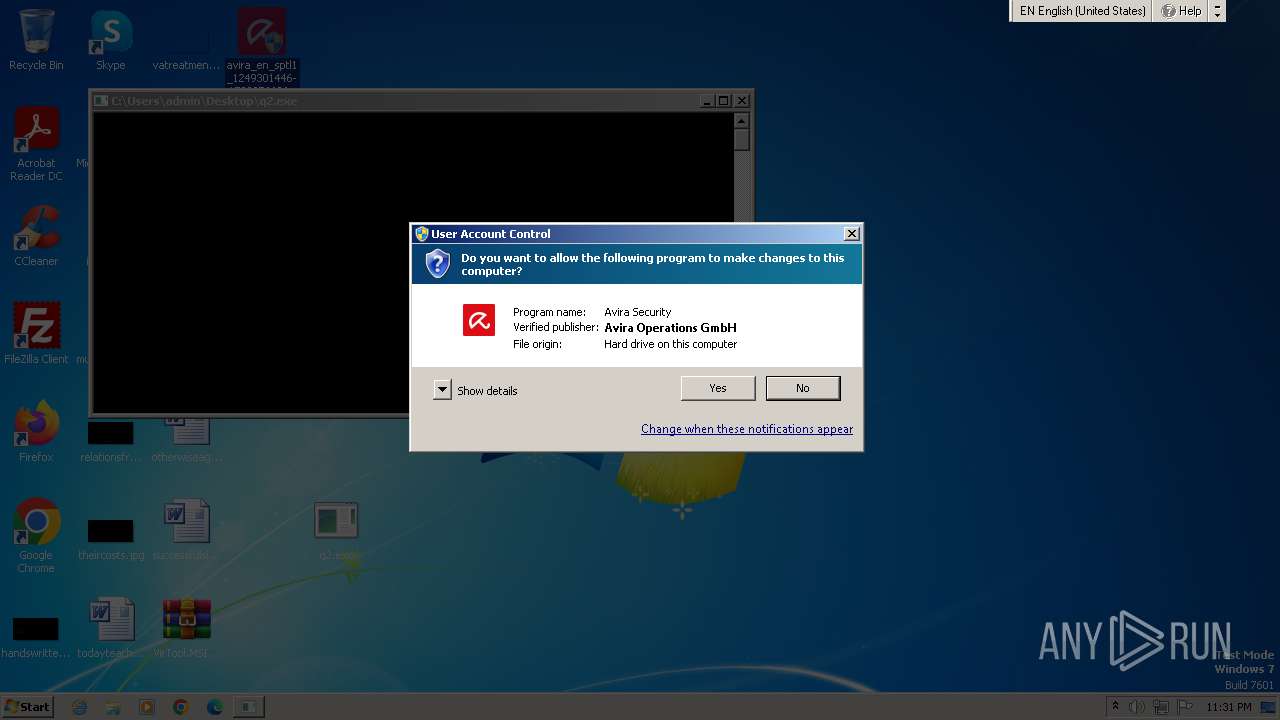Screen dimensions: 1280x720
Task: Click 'Avira Security' program name text
Action: (x=638, y=312)
